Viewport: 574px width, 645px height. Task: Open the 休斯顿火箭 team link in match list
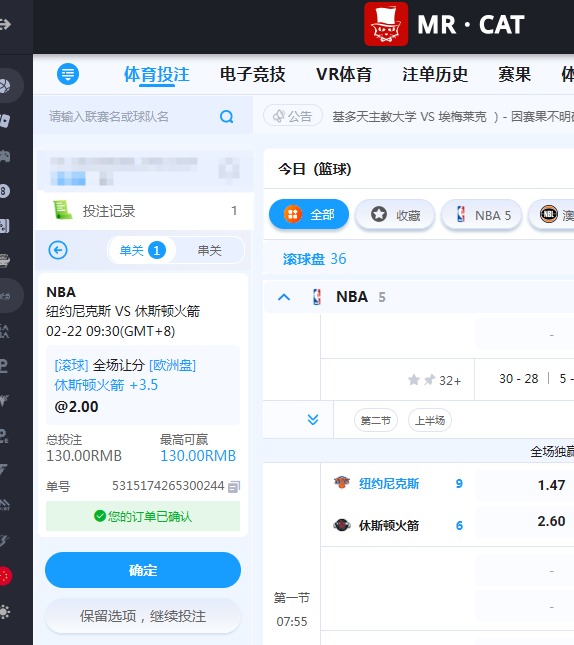tap(389, 525)
